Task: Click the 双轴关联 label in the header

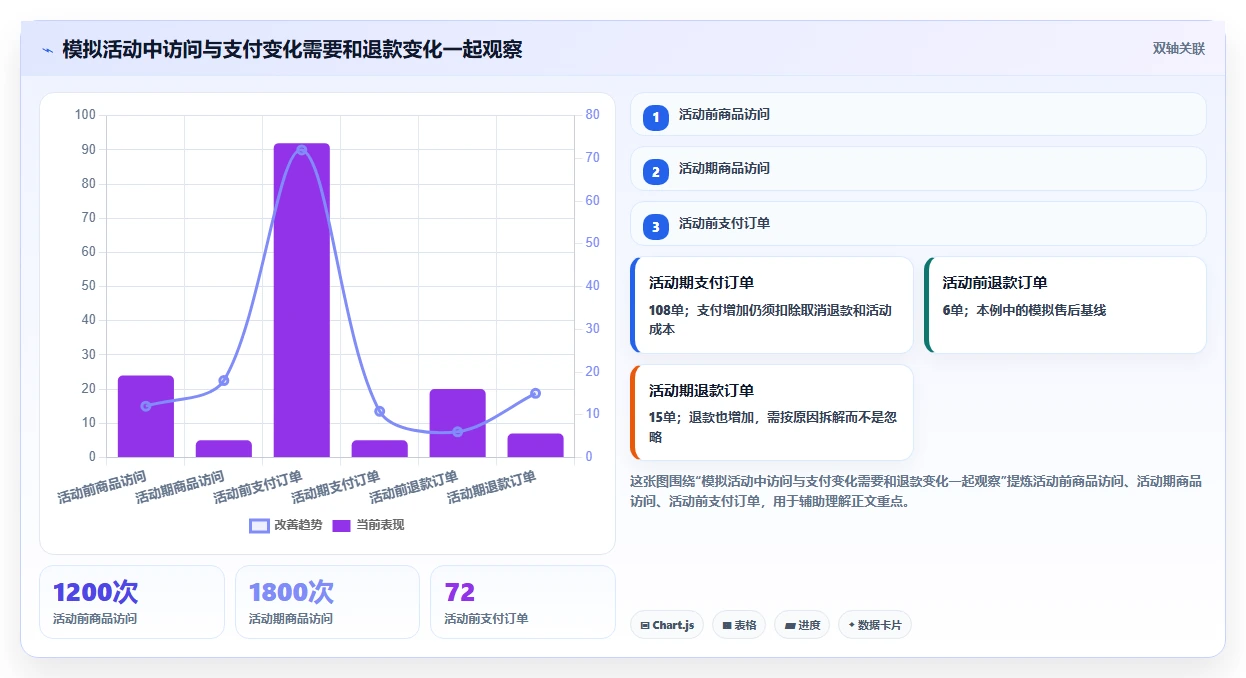Action: pyautogui.click(x=1179, y=49)
